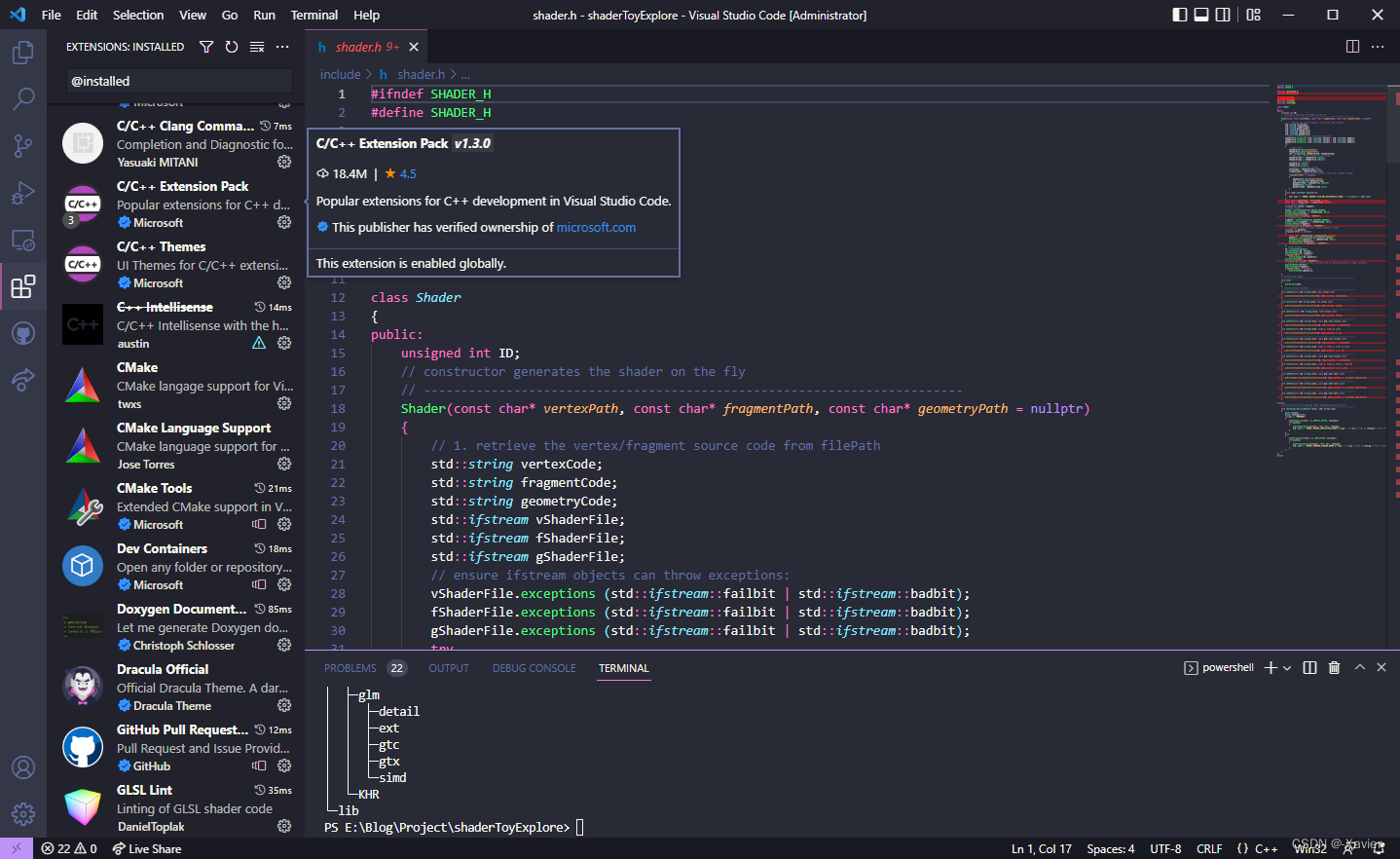Click Ln 1, Col 17 in status bar

tap(1042, 848)
